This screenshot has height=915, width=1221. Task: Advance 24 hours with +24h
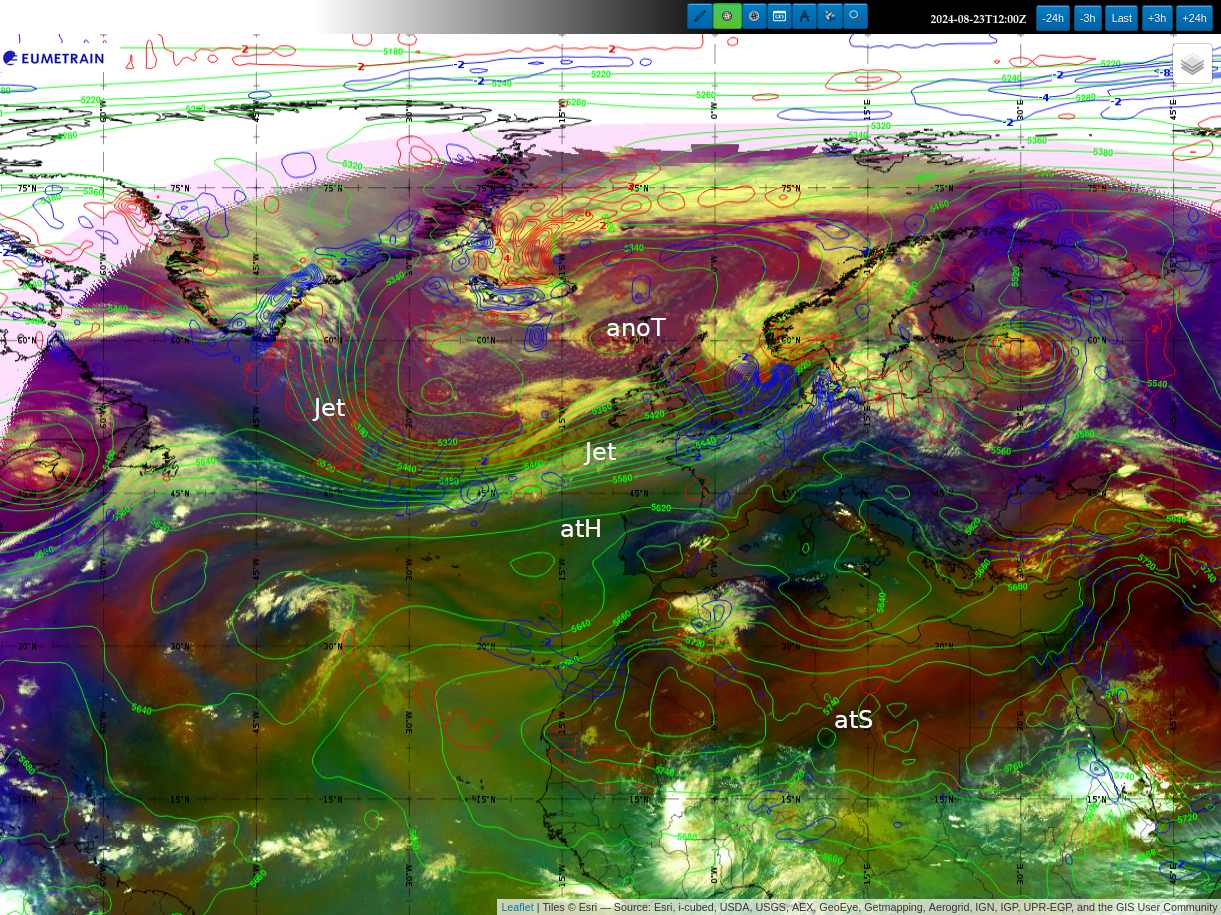click(1194, 18)
